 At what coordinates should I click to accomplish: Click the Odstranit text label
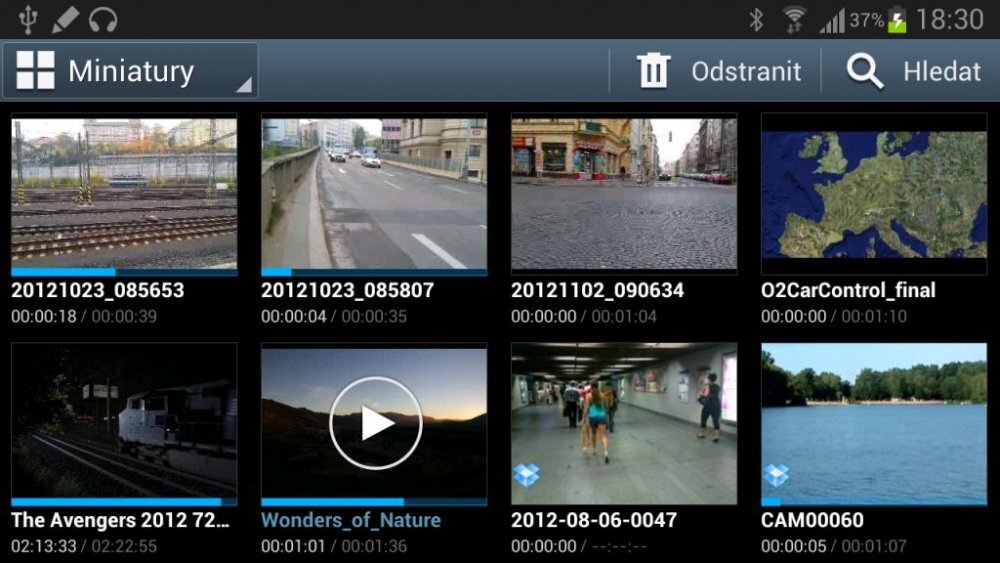(746, 72)
